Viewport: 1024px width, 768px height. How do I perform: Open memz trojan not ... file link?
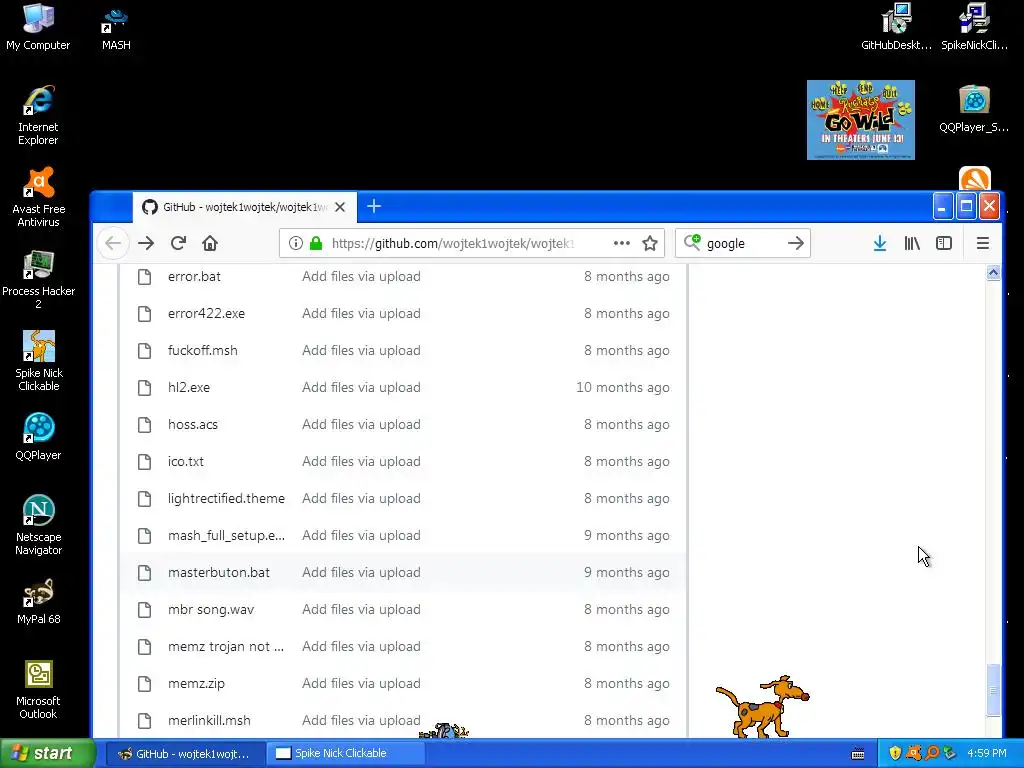click(225, 647)
